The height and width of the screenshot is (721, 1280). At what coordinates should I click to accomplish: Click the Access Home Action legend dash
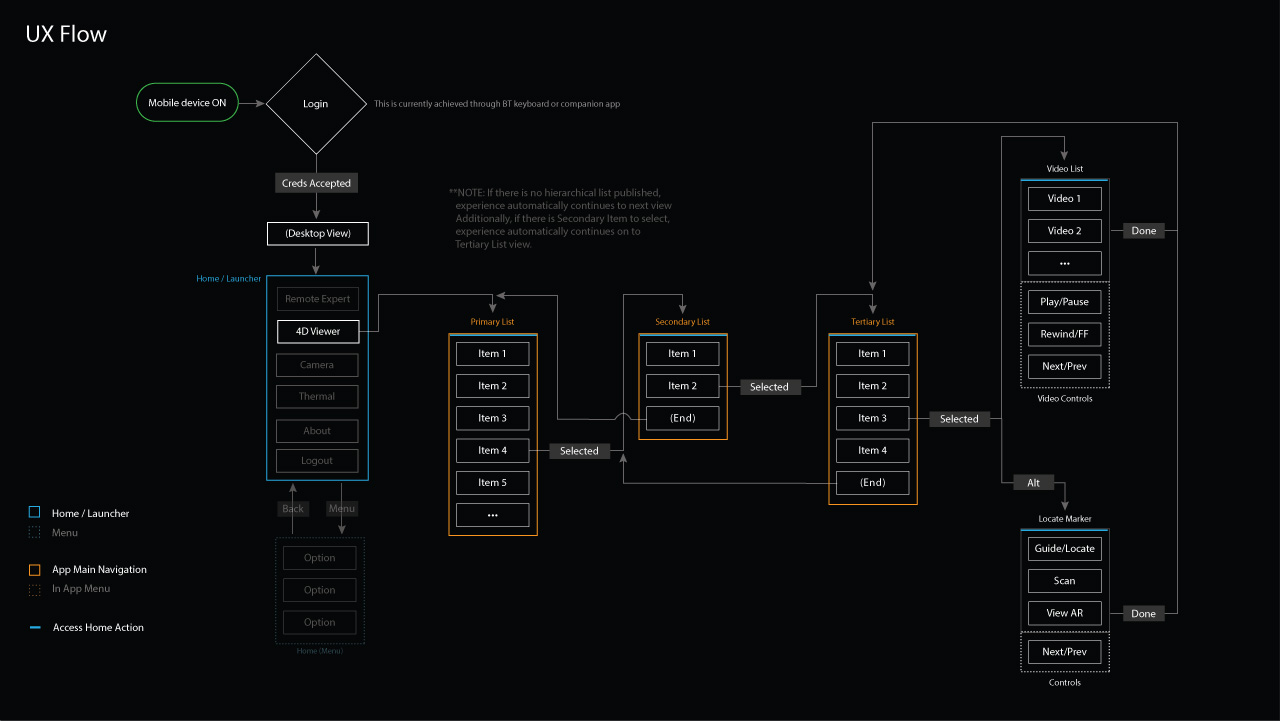click(x=35, y=628)
